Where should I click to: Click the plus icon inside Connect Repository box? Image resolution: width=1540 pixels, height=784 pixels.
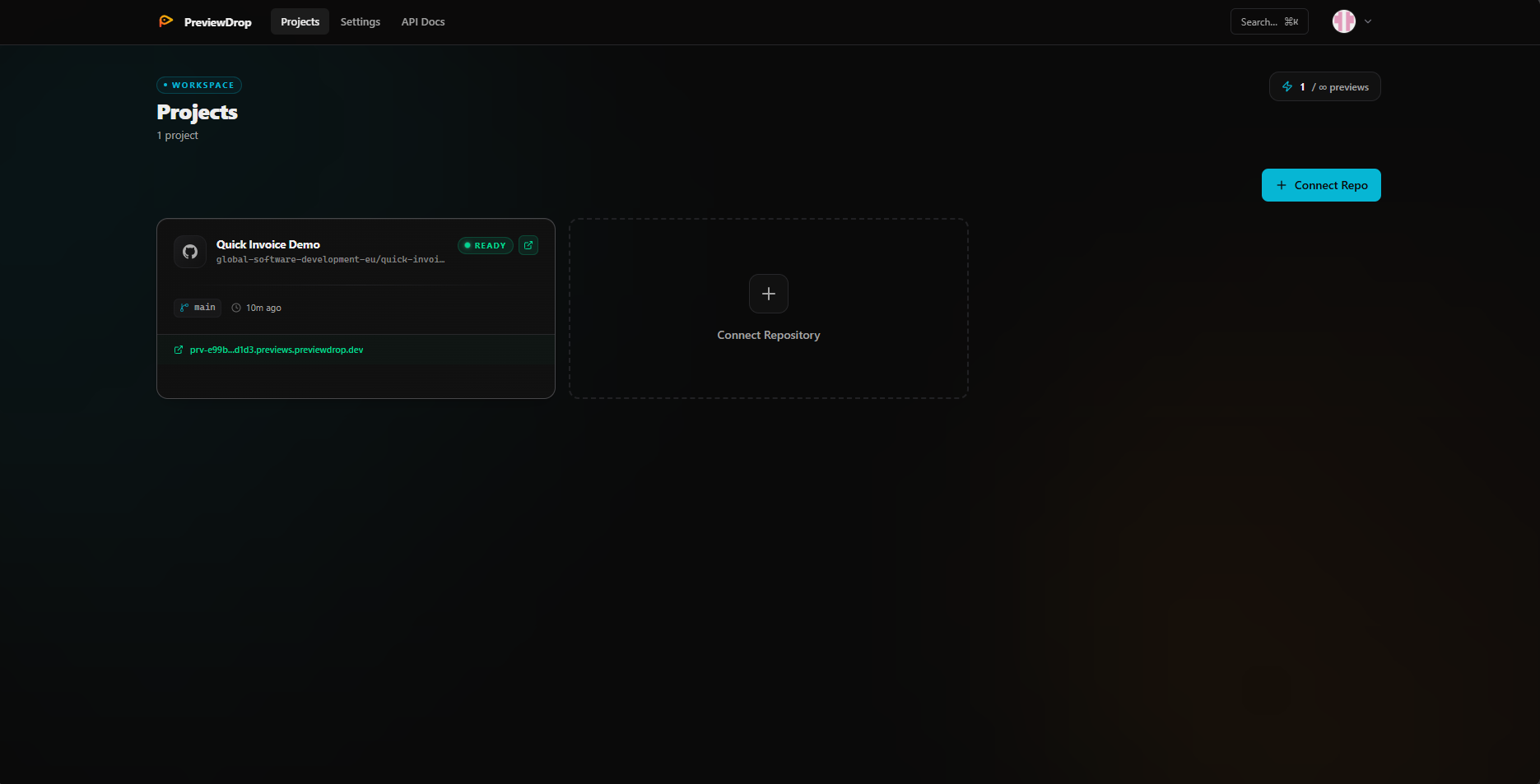(x=768, y=294)
